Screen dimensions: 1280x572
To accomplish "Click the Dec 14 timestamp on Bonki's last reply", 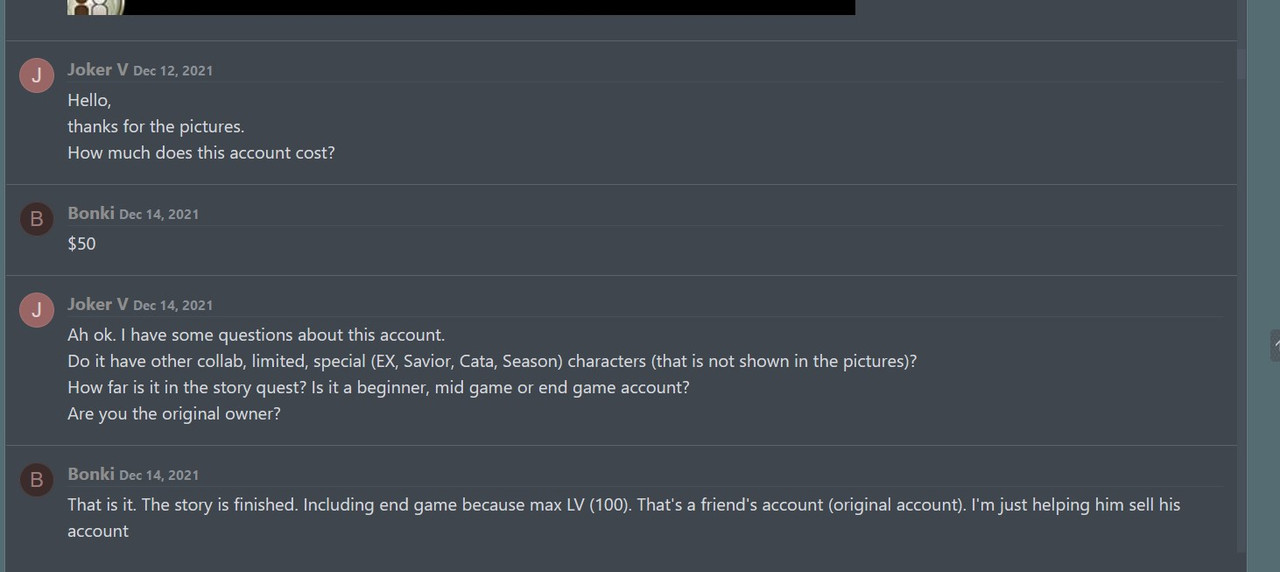I will click(159, 475).
